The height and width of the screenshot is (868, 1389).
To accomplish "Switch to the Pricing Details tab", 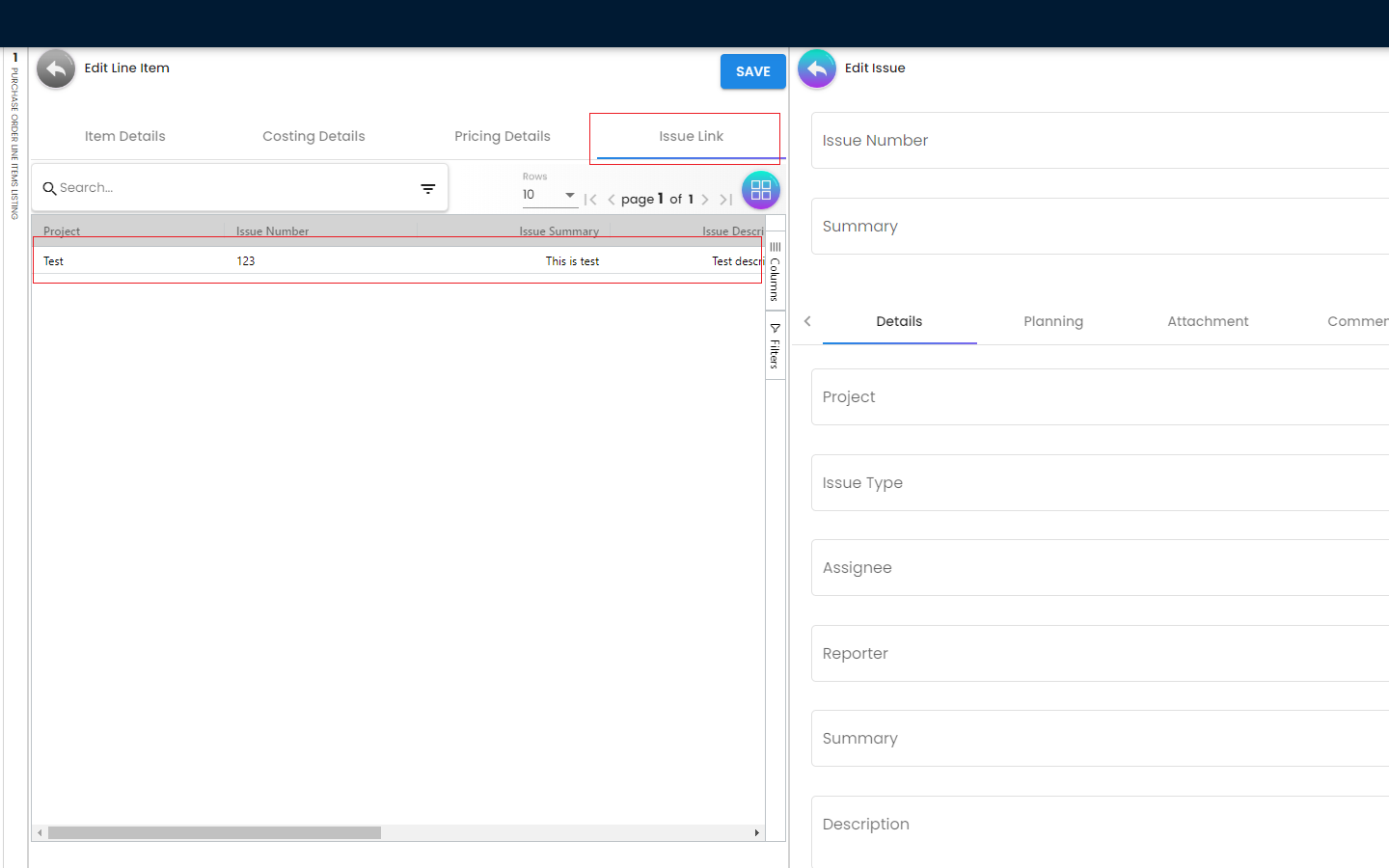I will (502, 137).
